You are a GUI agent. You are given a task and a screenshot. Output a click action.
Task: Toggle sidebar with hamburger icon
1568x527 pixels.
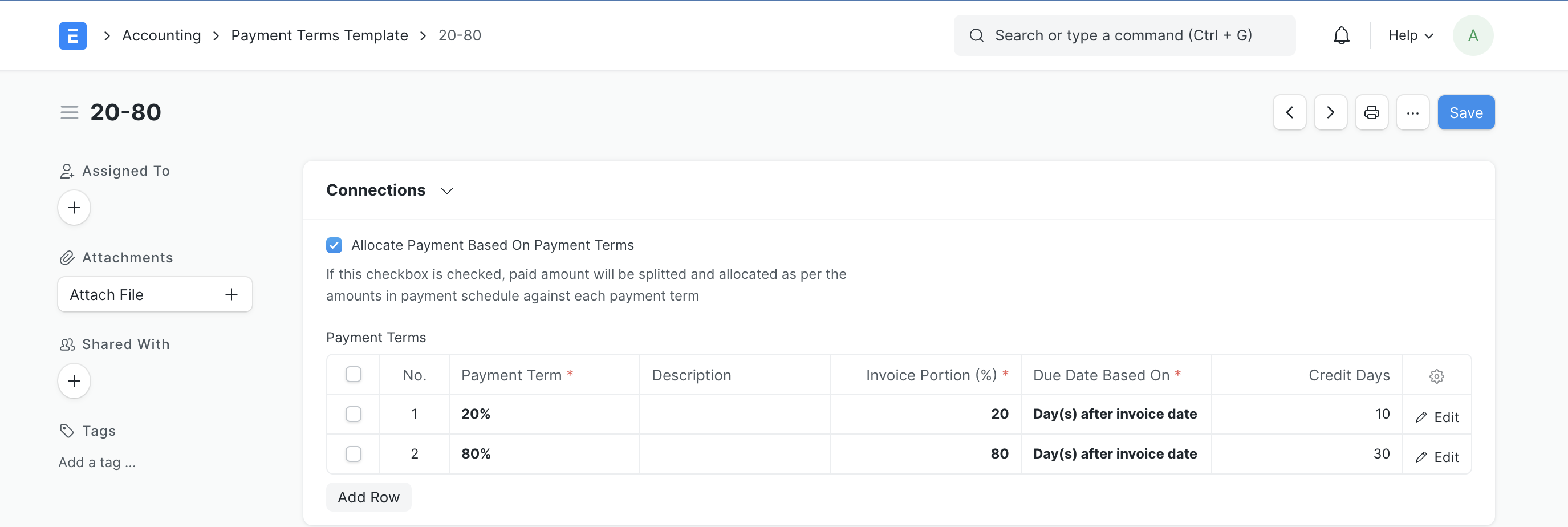[70, 112]
